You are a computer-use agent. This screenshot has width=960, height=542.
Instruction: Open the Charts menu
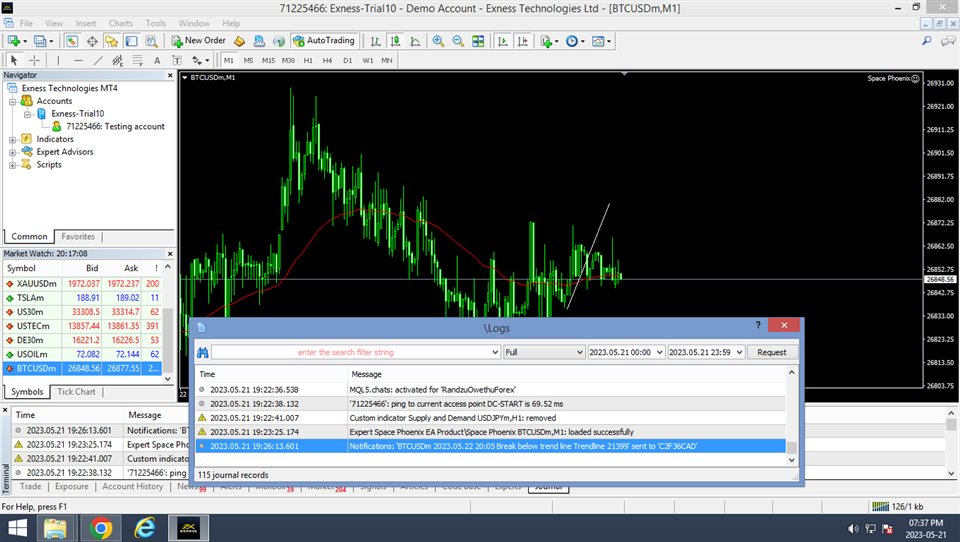point(121,23)
